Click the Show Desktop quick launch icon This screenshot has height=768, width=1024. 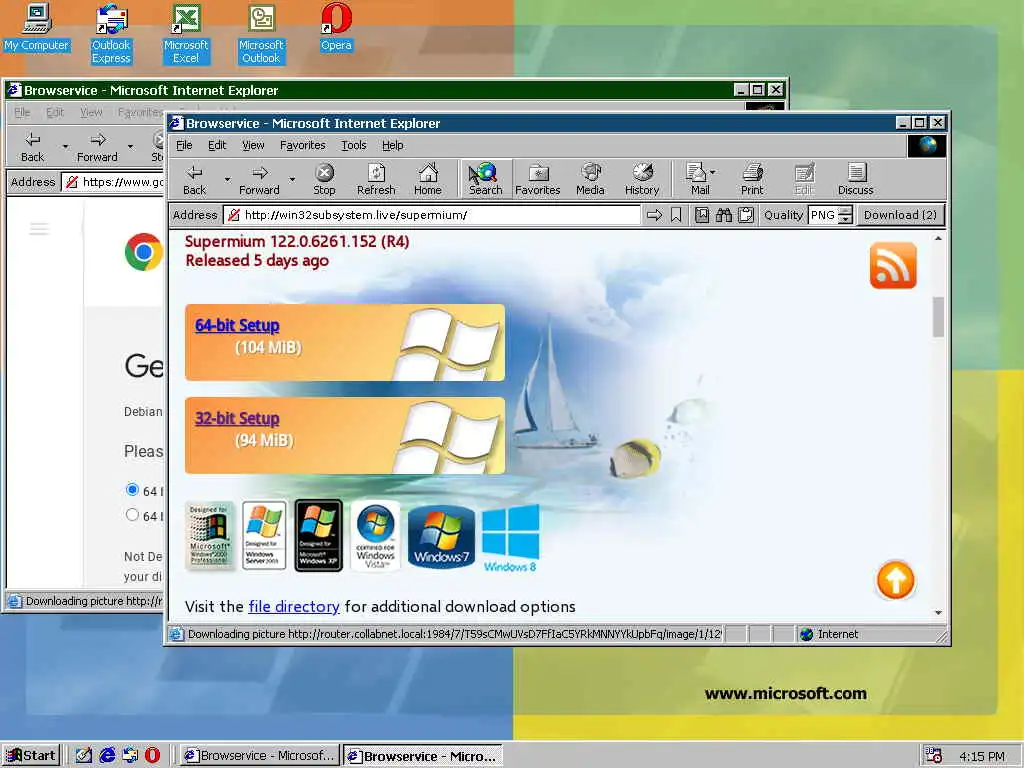84,755
